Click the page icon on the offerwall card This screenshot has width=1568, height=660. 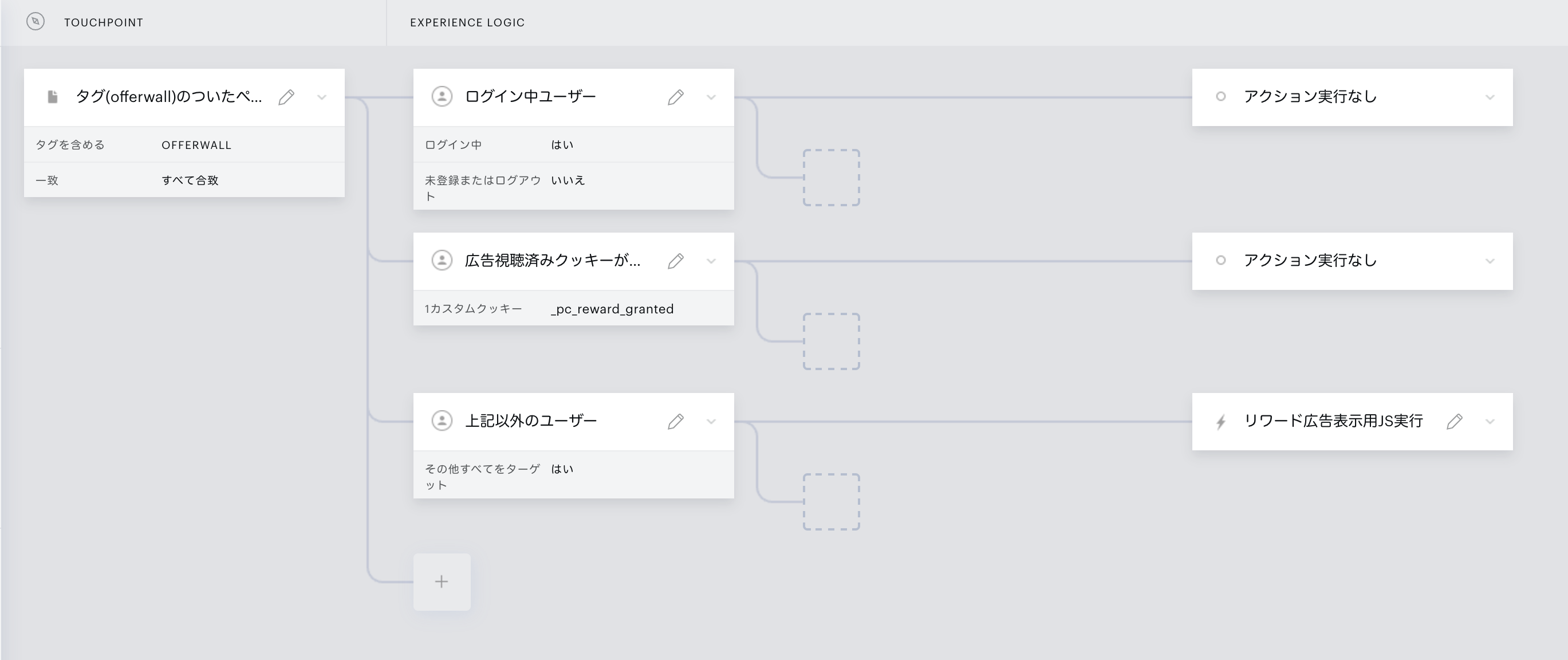[53, 97]
